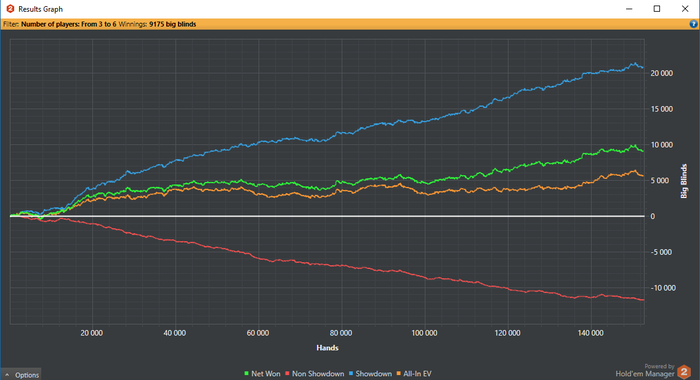The width and height of the screenshot is (700, 380).
Task: Toggle the Net Won green legend swatch
Action: (x=246, y=373)
